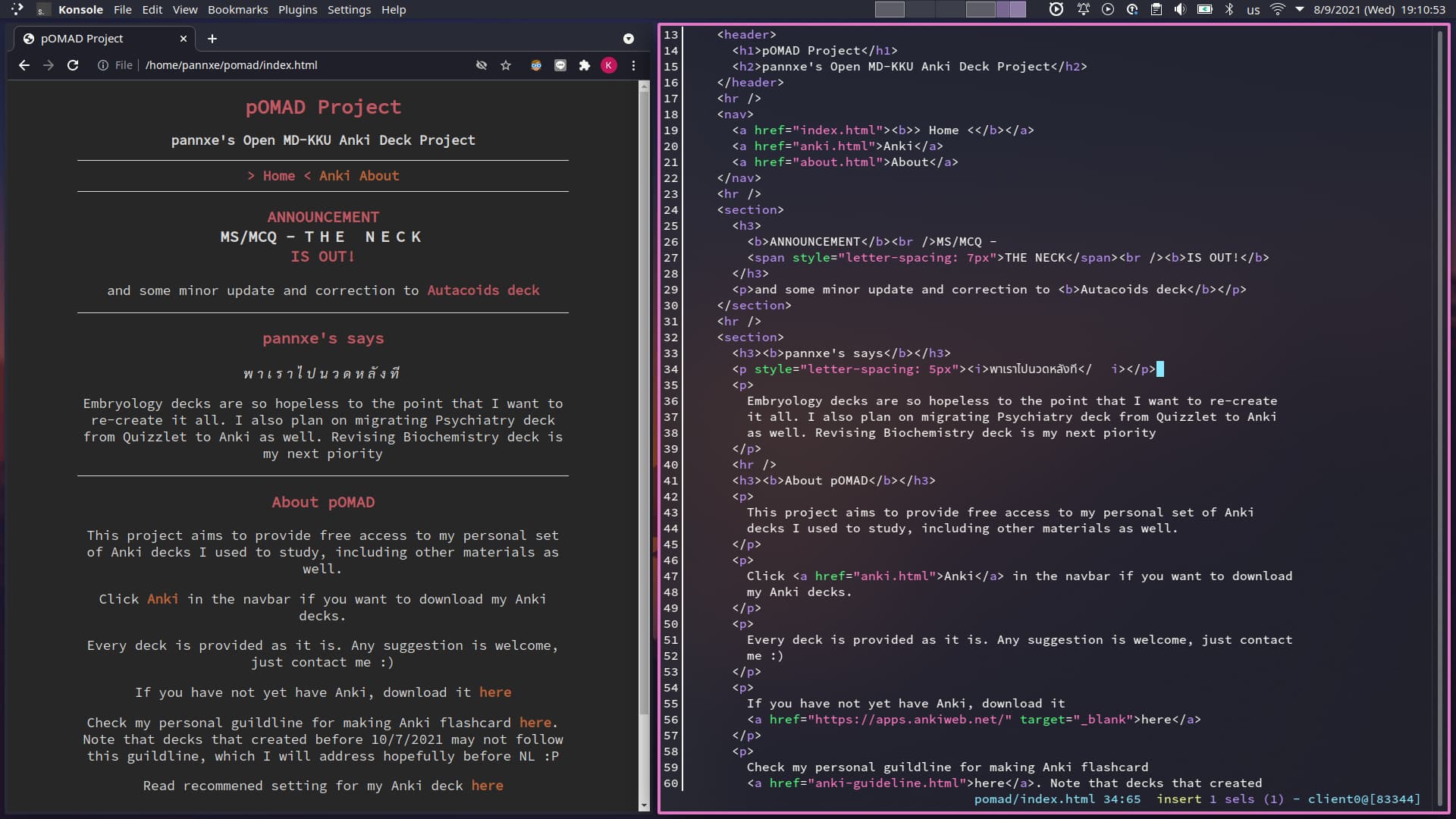The image size is (1456, 819).
Task: View site information for the File URL
Action: 103,65
